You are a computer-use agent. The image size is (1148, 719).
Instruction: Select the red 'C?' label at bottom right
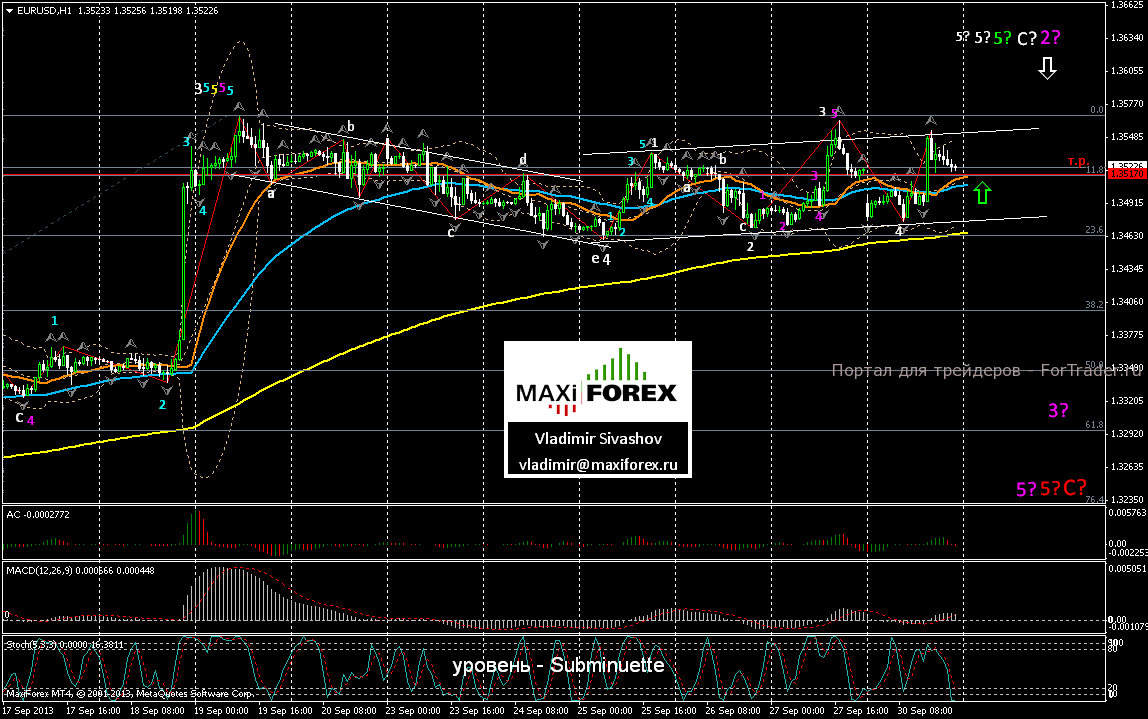[x=1075, y=488]
